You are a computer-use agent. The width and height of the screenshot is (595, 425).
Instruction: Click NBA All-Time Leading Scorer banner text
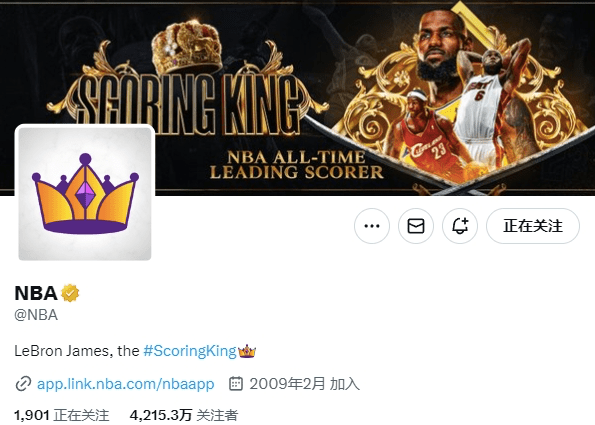point(296,165)
